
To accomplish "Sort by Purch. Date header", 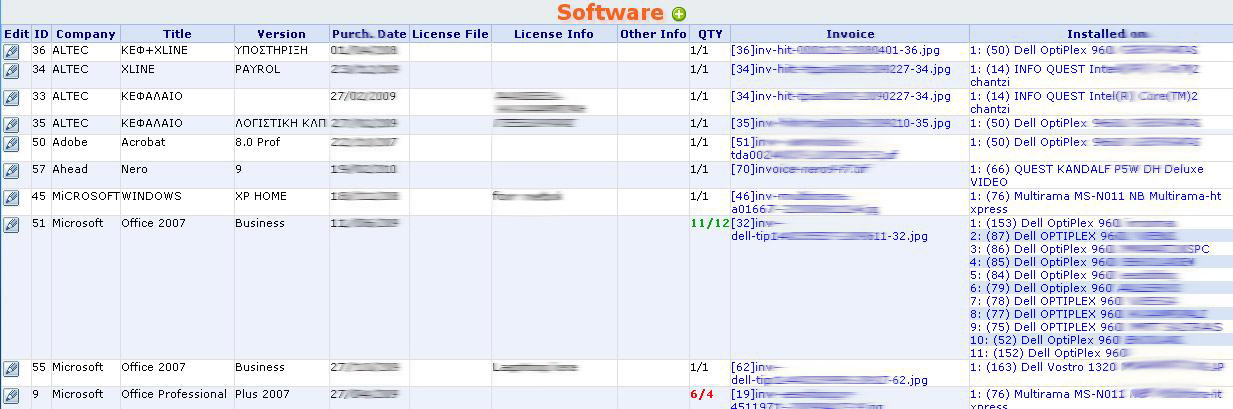I will [x=369, y=34].
